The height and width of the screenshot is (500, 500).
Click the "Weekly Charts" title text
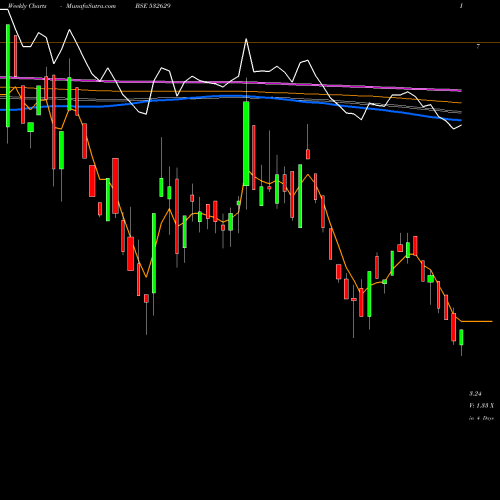pyautogui.click(x=27, y=6)
